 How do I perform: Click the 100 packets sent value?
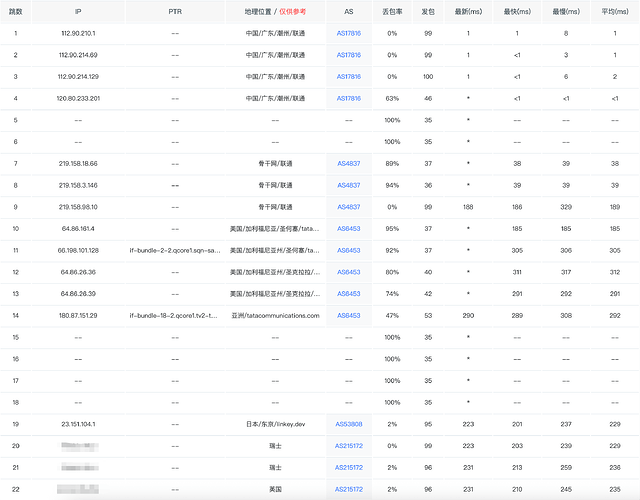pyautogui.click(x=428, y=77)
